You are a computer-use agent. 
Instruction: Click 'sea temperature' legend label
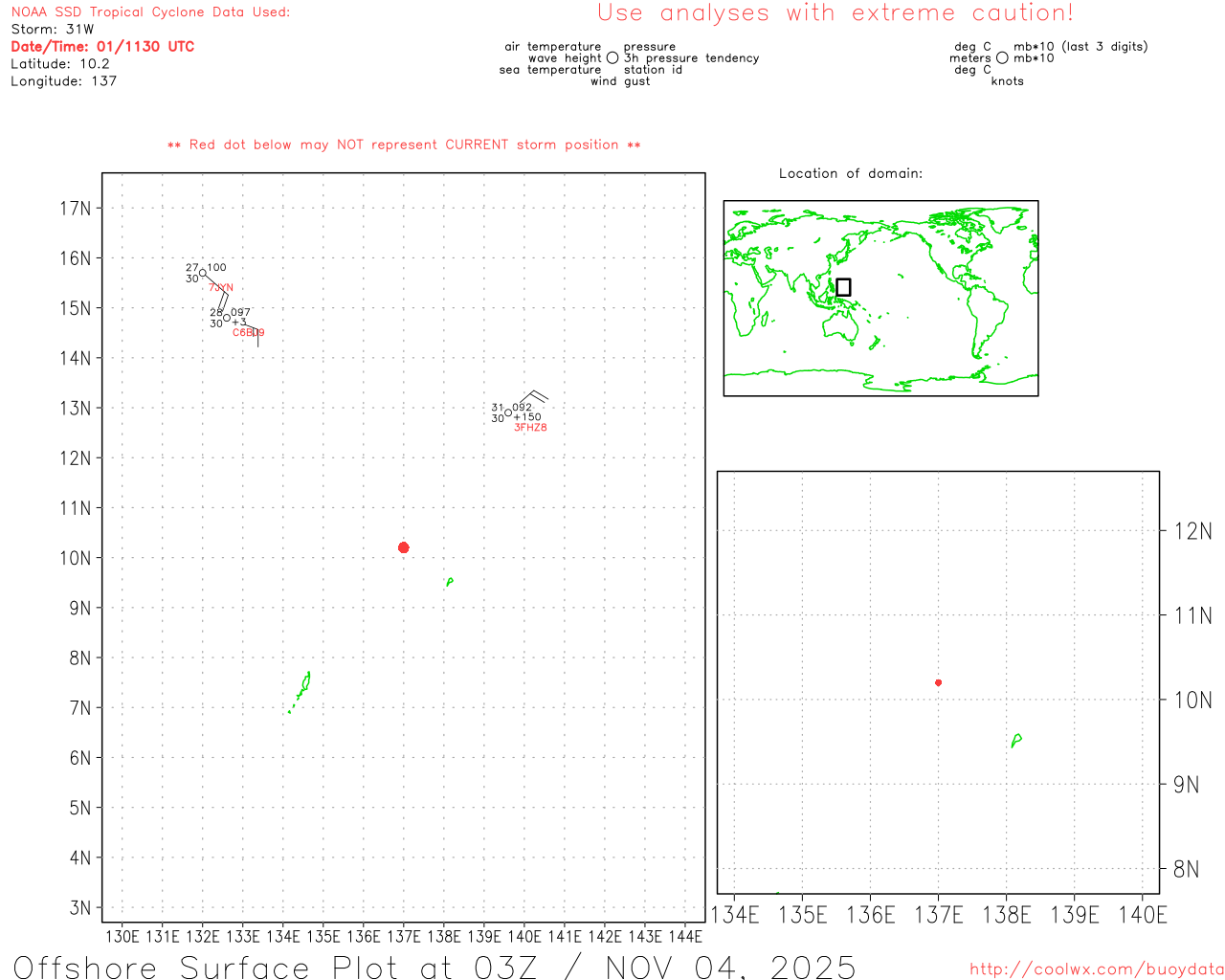[x=550, y=69]
